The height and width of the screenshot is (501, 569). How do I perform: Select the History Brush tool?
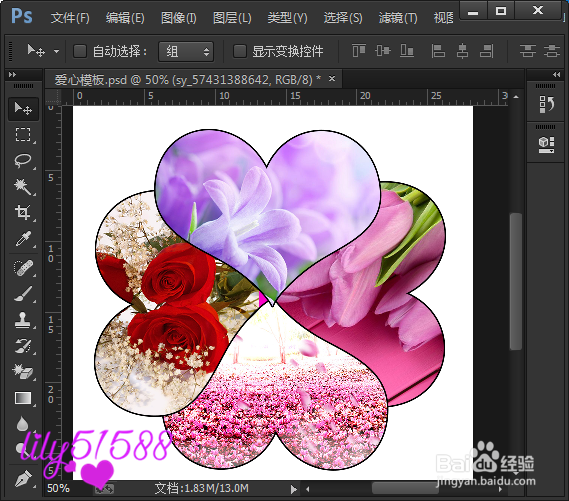(x=23, y=346)
